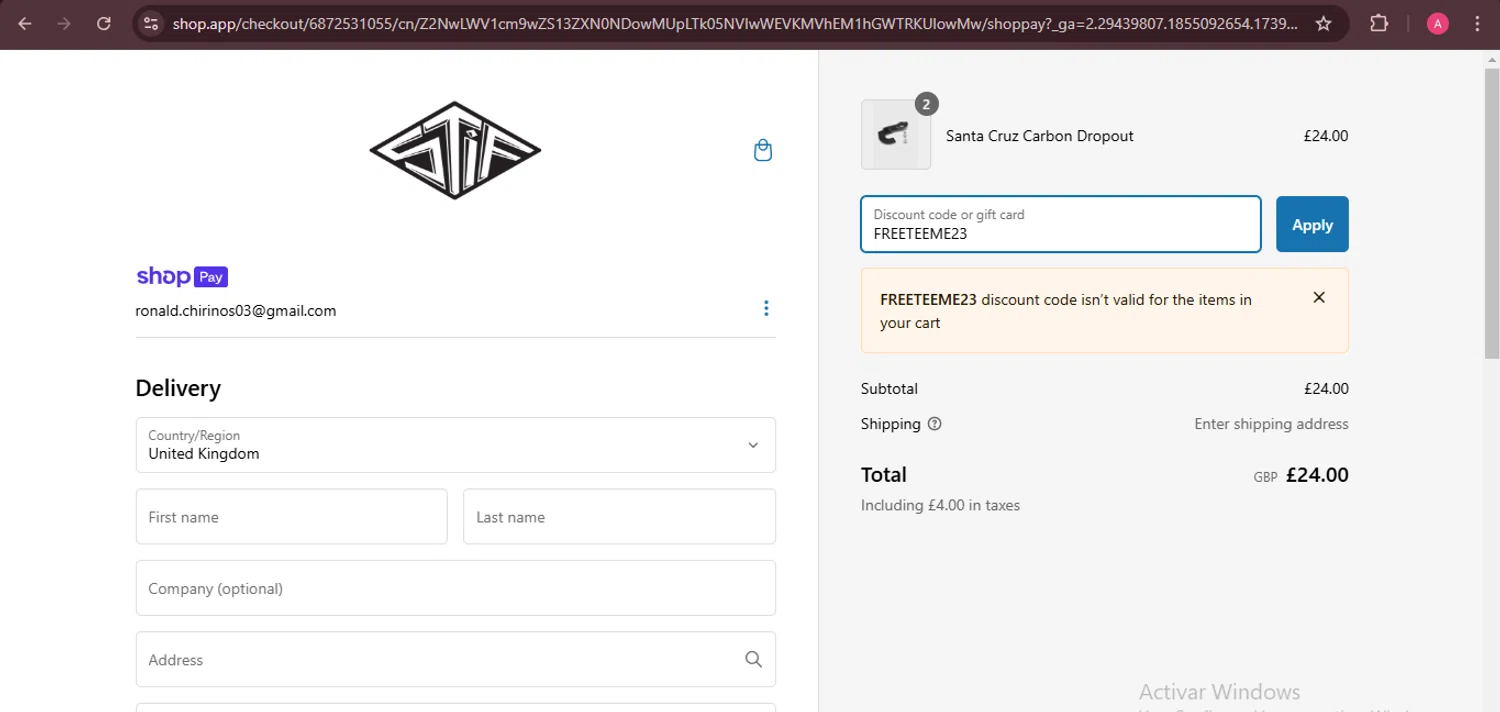
Task: Open the browser extensions puzzle icon
Action: pos(1379,23)
